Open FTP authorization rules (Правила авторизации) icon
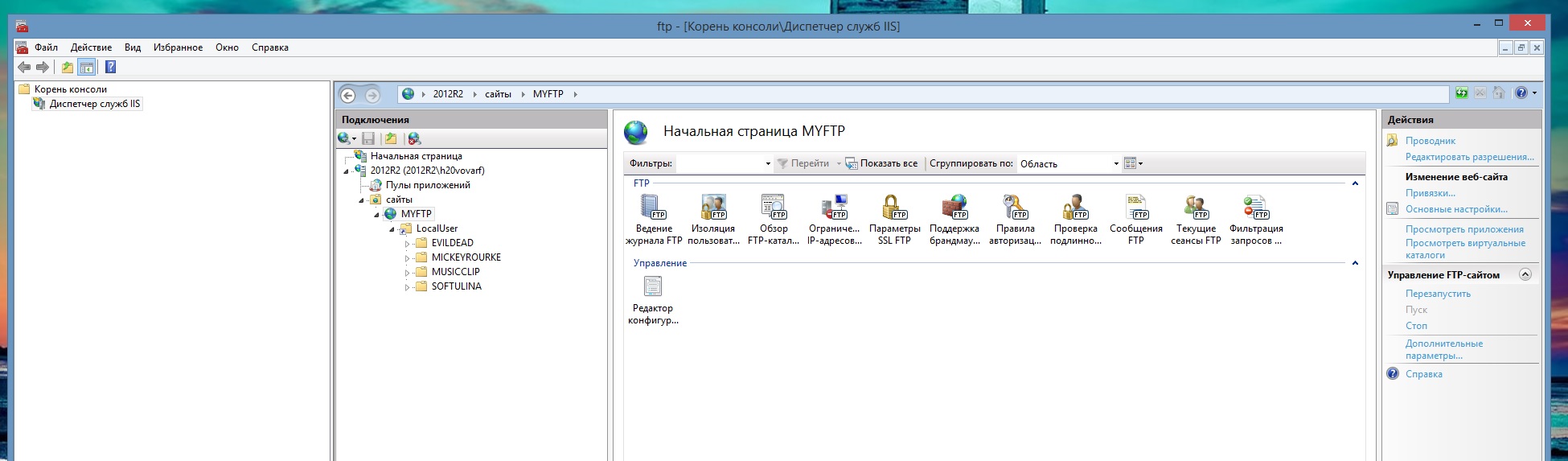This screenshot has width=1568, height=461. (x=1015, y=208)
